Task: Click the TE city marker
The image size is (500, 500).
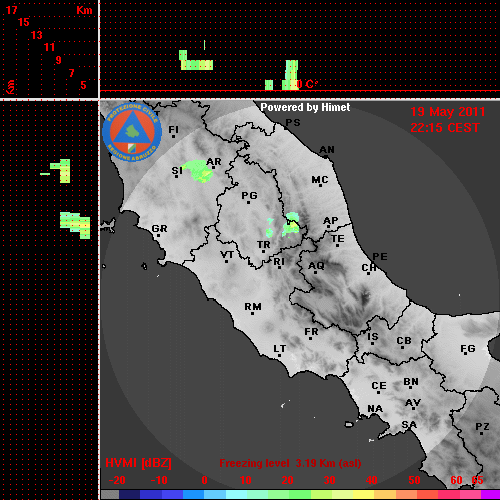Action: click(x=337, y=245)
